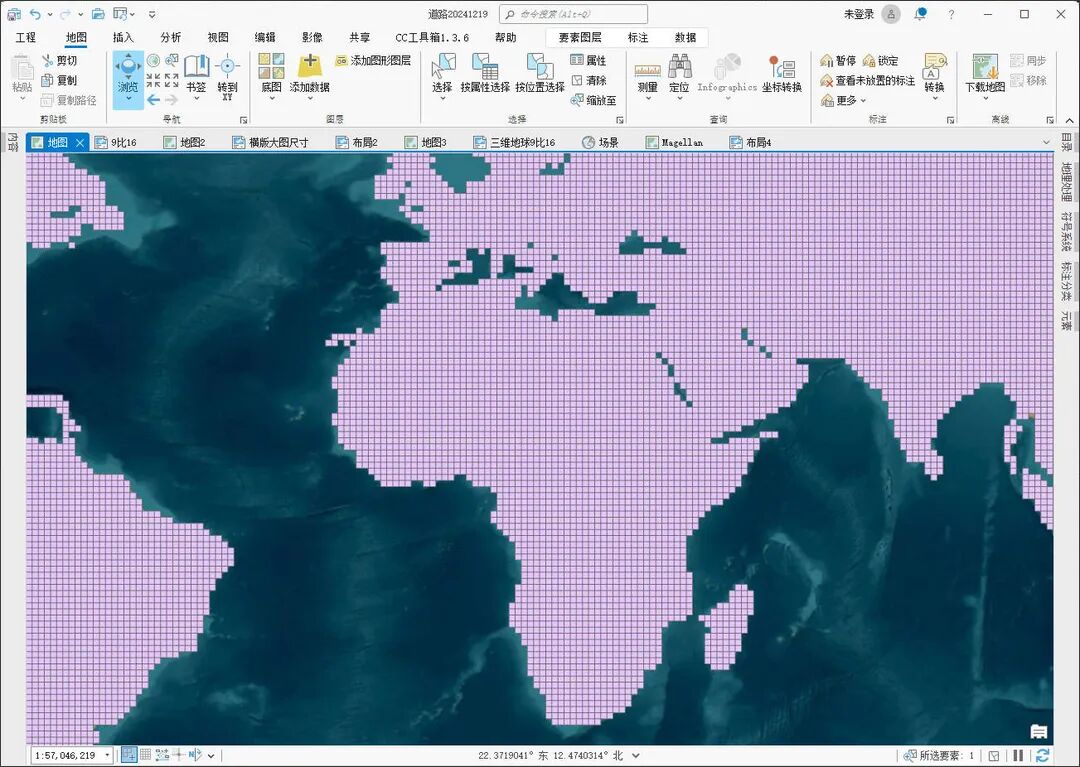Viewport: 1080px width, 767px height.
Task: Toggle the grid icon in status bar
Action: coord(145,755)
